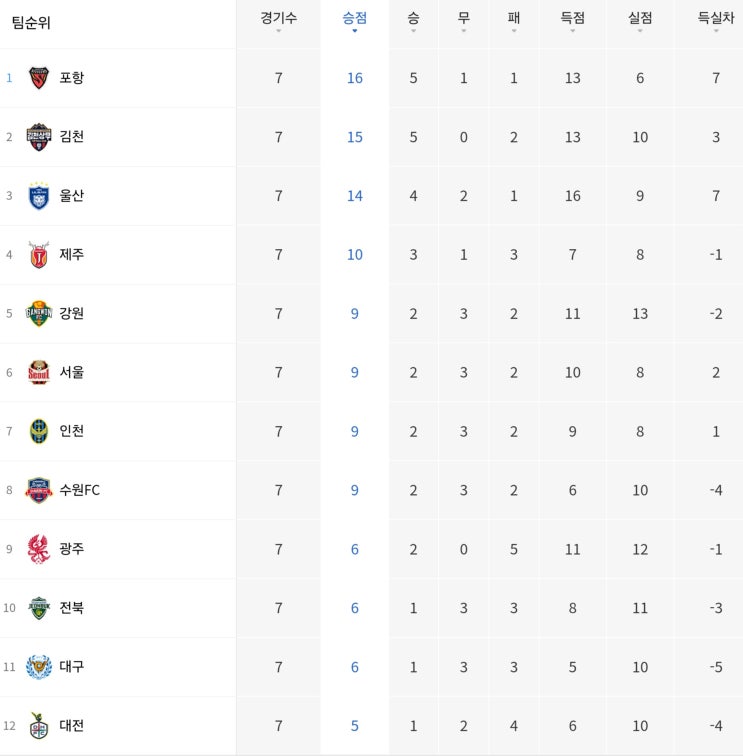Click the 광주 phoenix logo
Screen dimensions: 743x756
[x=39, y=549]
